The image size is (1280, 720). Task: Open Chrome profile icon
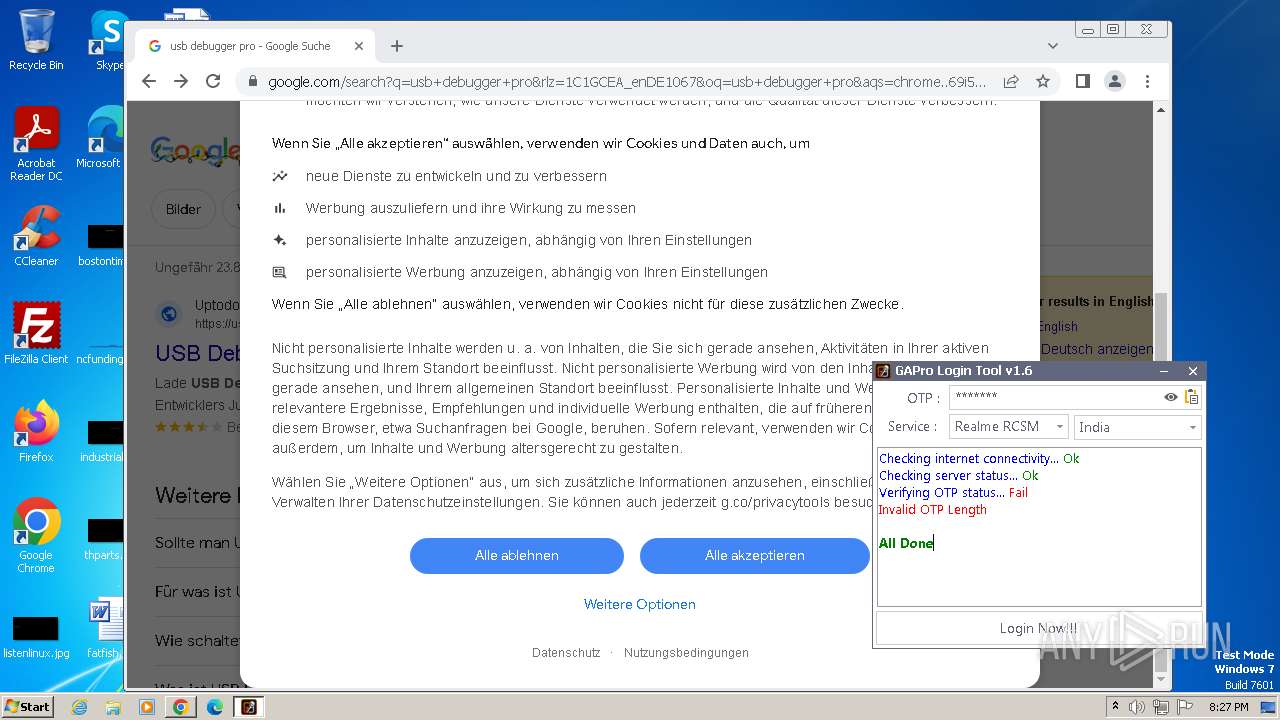pos(1115,81)
